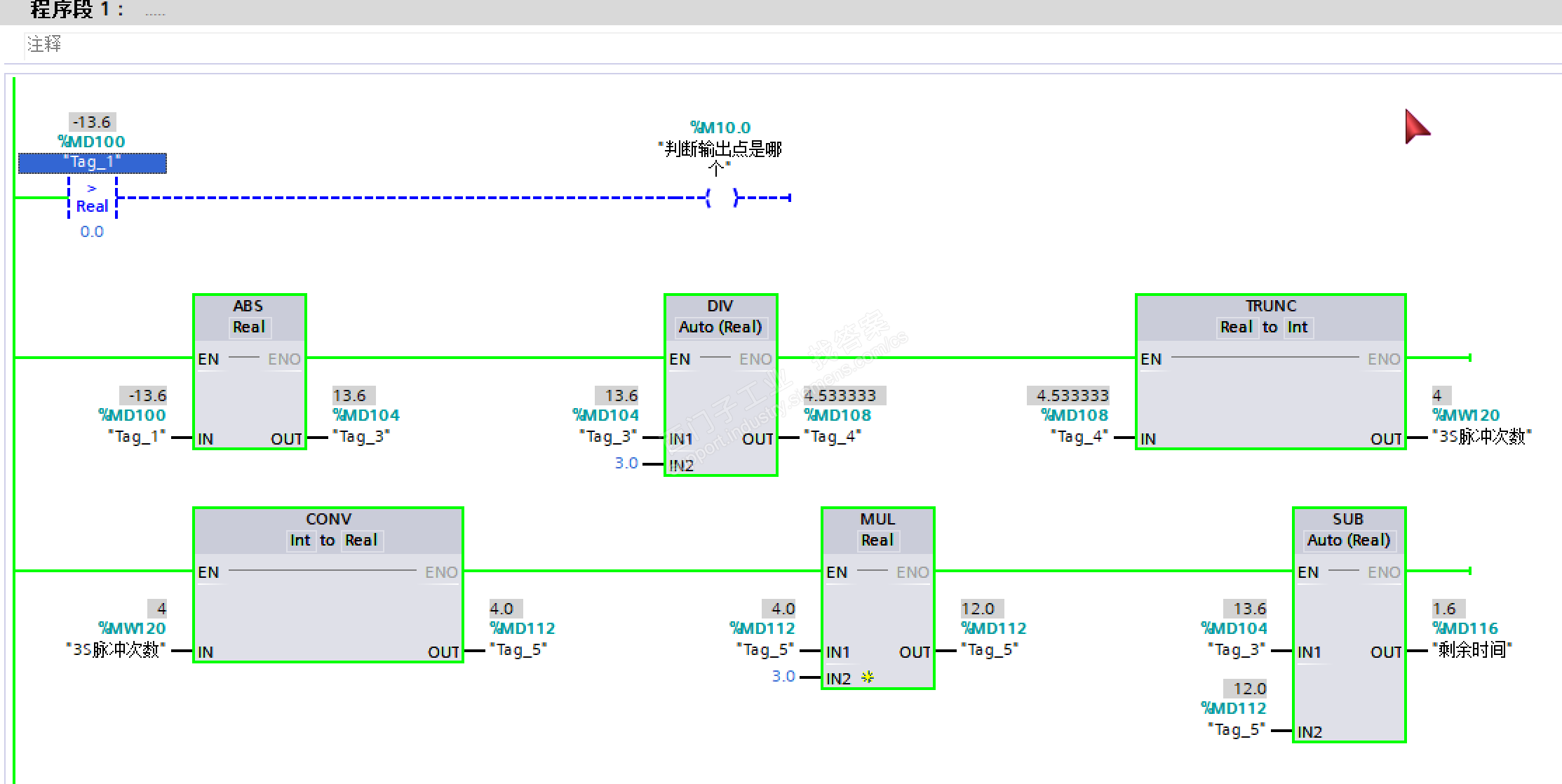Viewport: 1562px width, 784px height.
Task: Click the 0.0 comparison constant value
Action: [x=92, y=232]
